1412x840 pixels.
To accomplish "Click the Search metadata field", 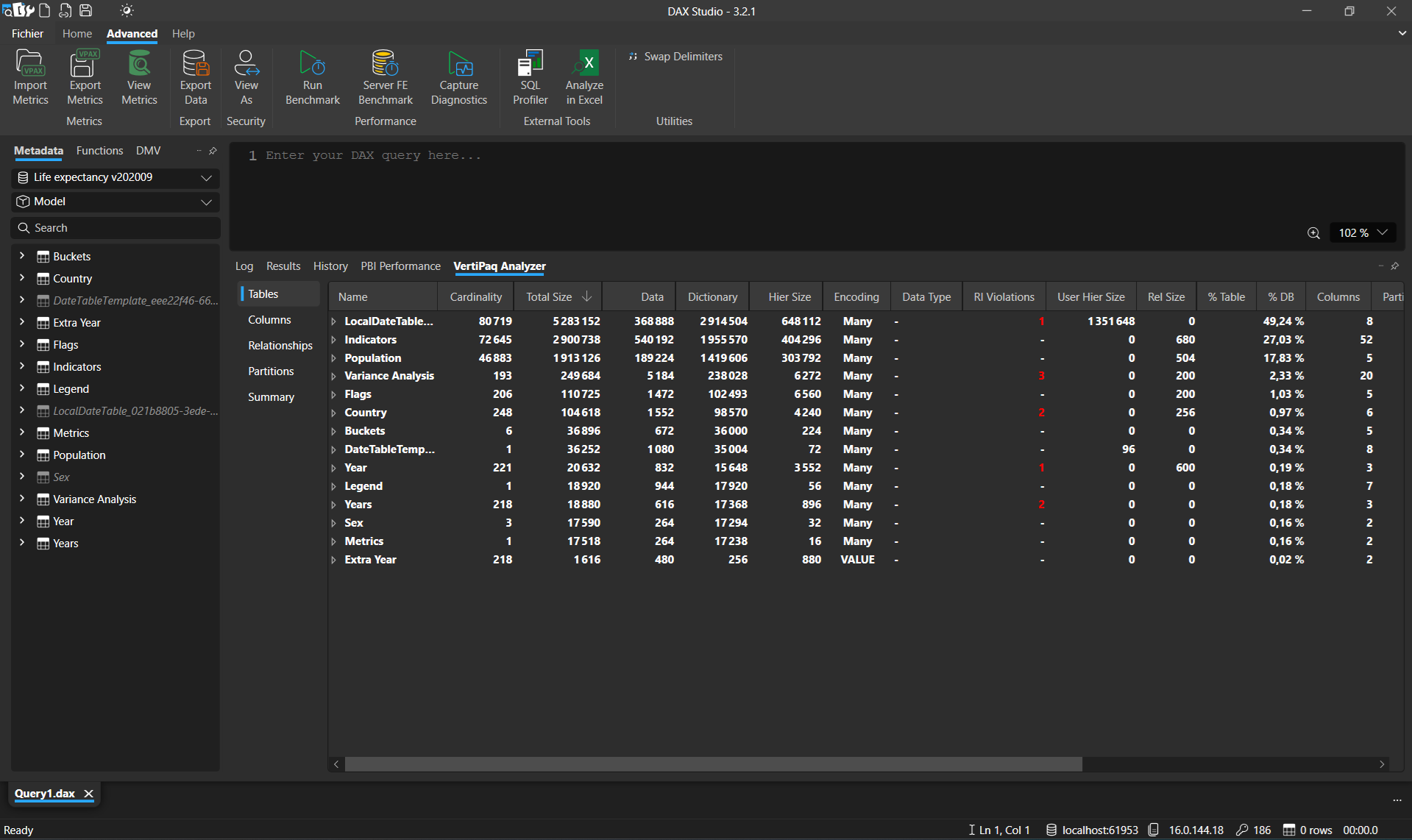I will [116, 228].
